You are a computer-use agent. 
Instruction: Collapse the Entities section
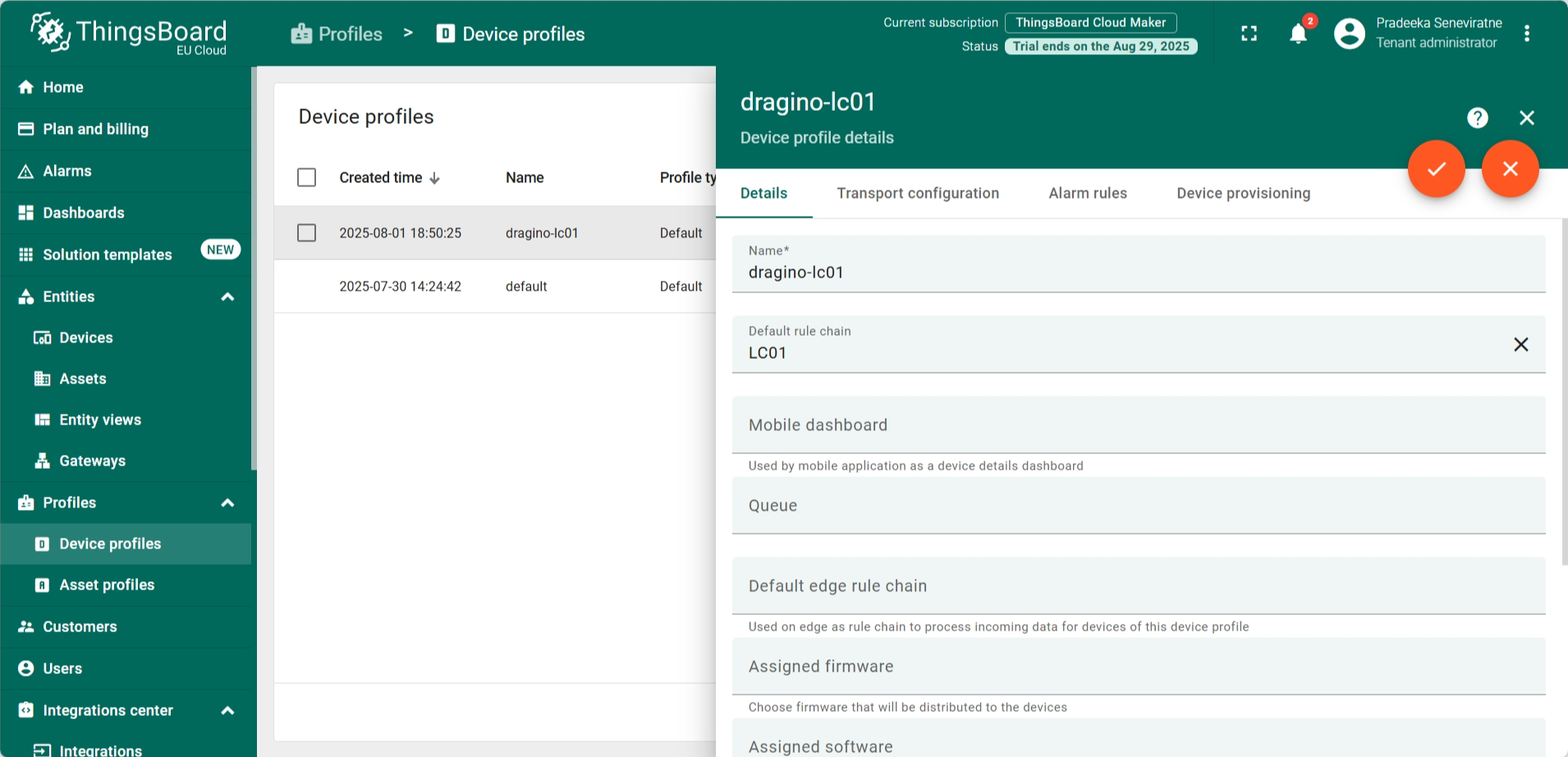click(228, 296)
